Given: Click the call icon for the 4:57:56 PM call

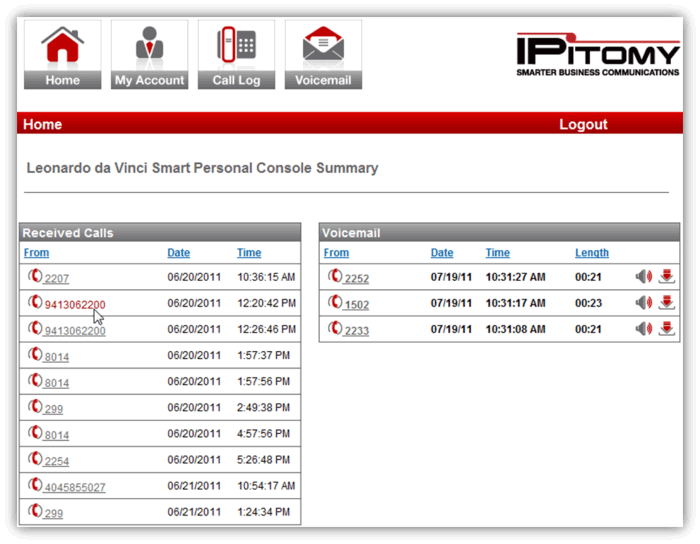Looking at the screenshot, I should (35, 432).
